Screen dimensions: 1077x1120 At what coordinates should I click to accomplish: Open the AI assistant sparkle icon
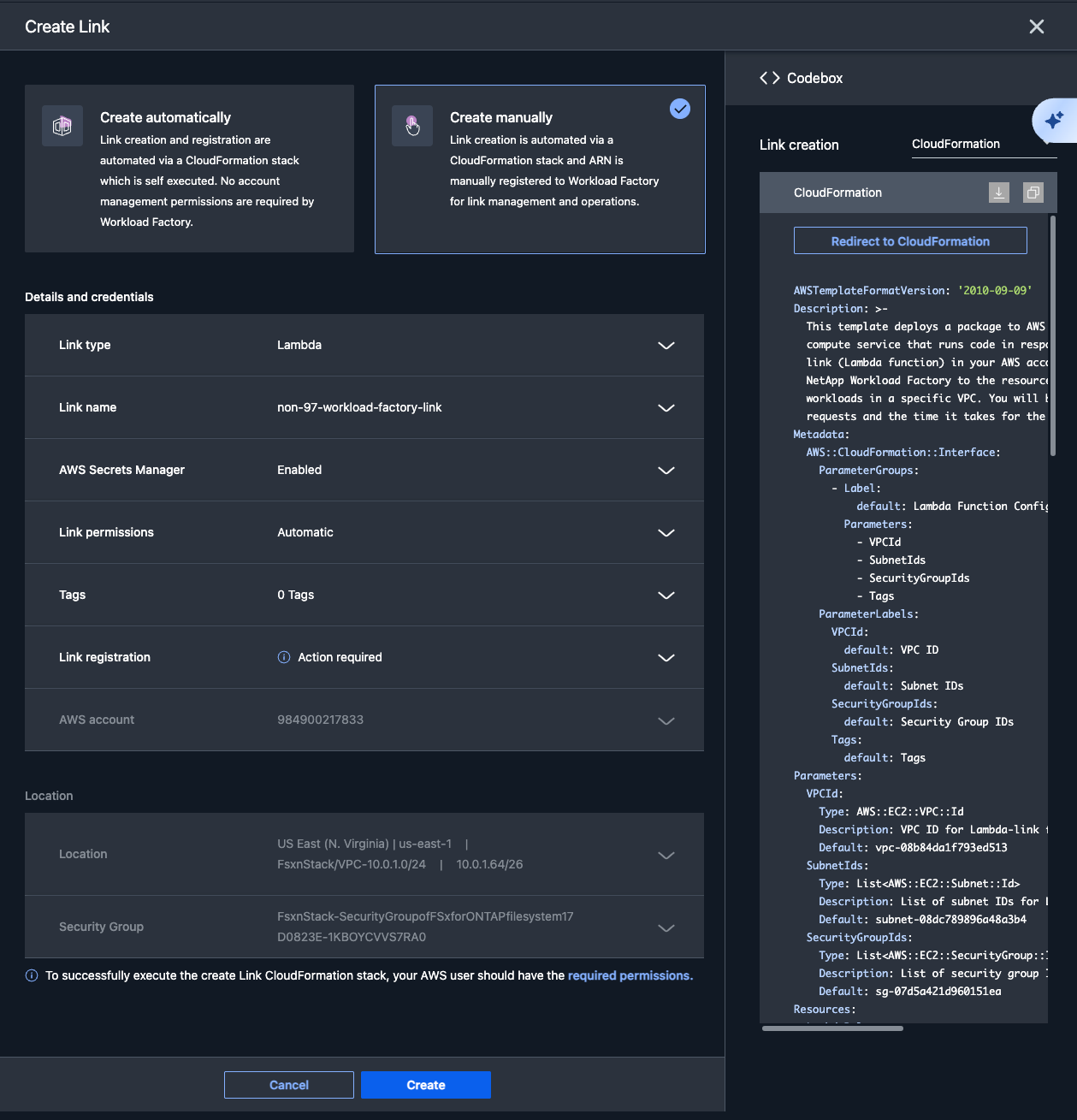1054,120
